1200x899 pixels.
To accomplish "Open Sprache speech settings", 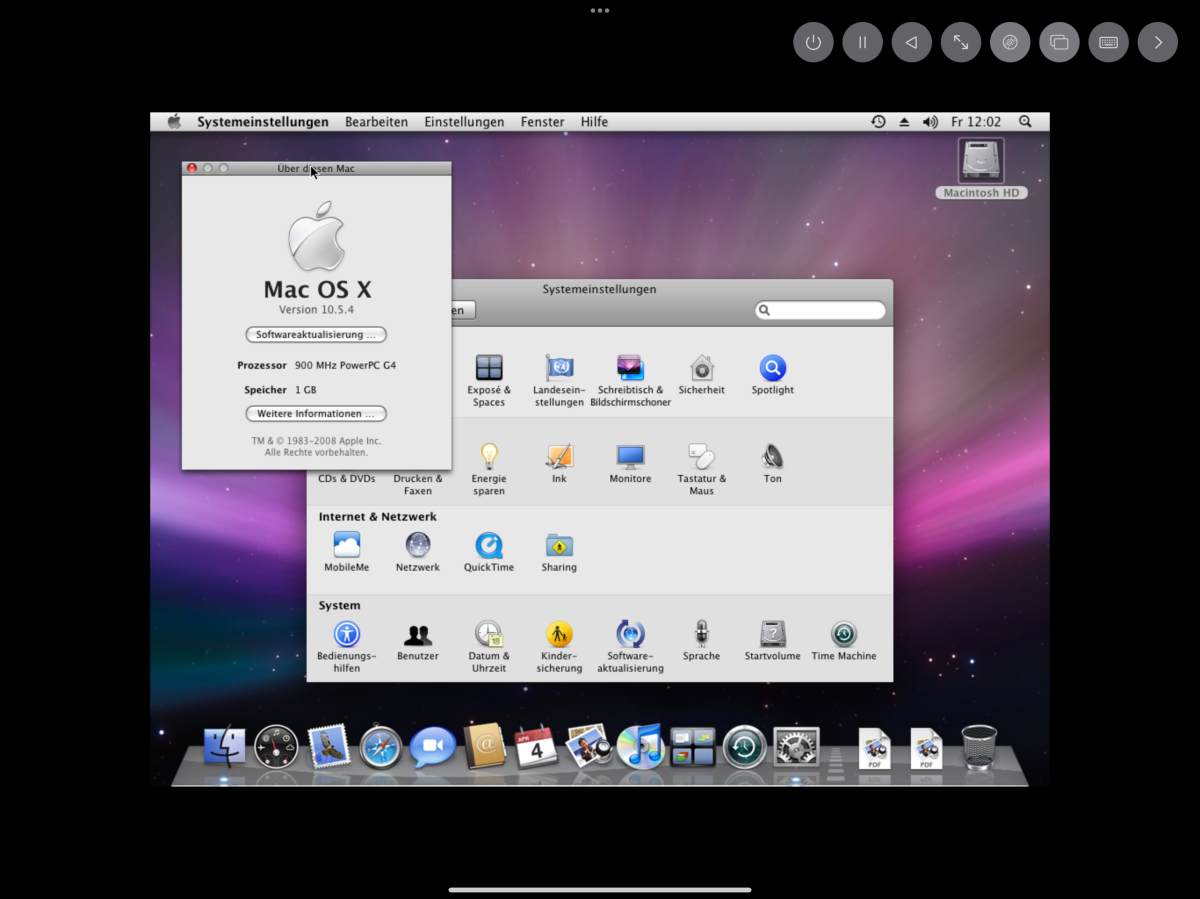I will [x=701, y=641].
